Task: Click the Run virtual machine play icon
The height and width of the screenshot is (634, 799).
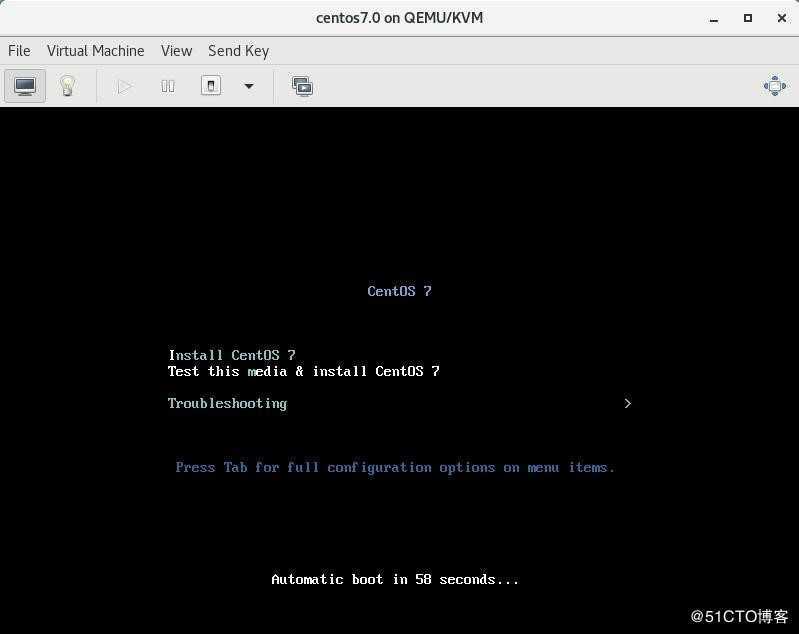Action: pyautogui.click(x=124, y=86)
